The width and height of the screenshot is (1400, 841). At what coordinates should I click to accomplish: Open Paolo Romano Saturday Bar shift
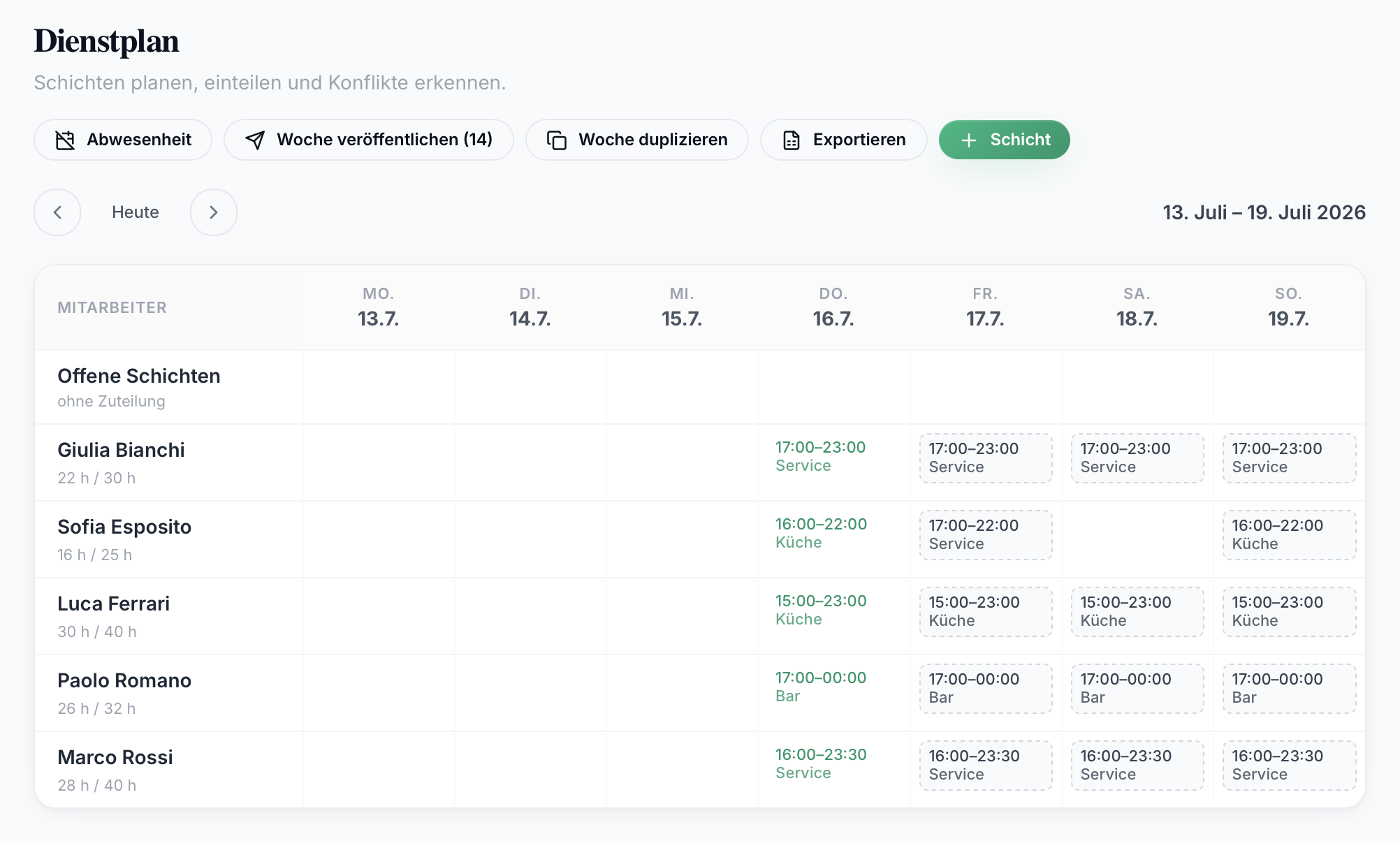(x=1137, y=689)
